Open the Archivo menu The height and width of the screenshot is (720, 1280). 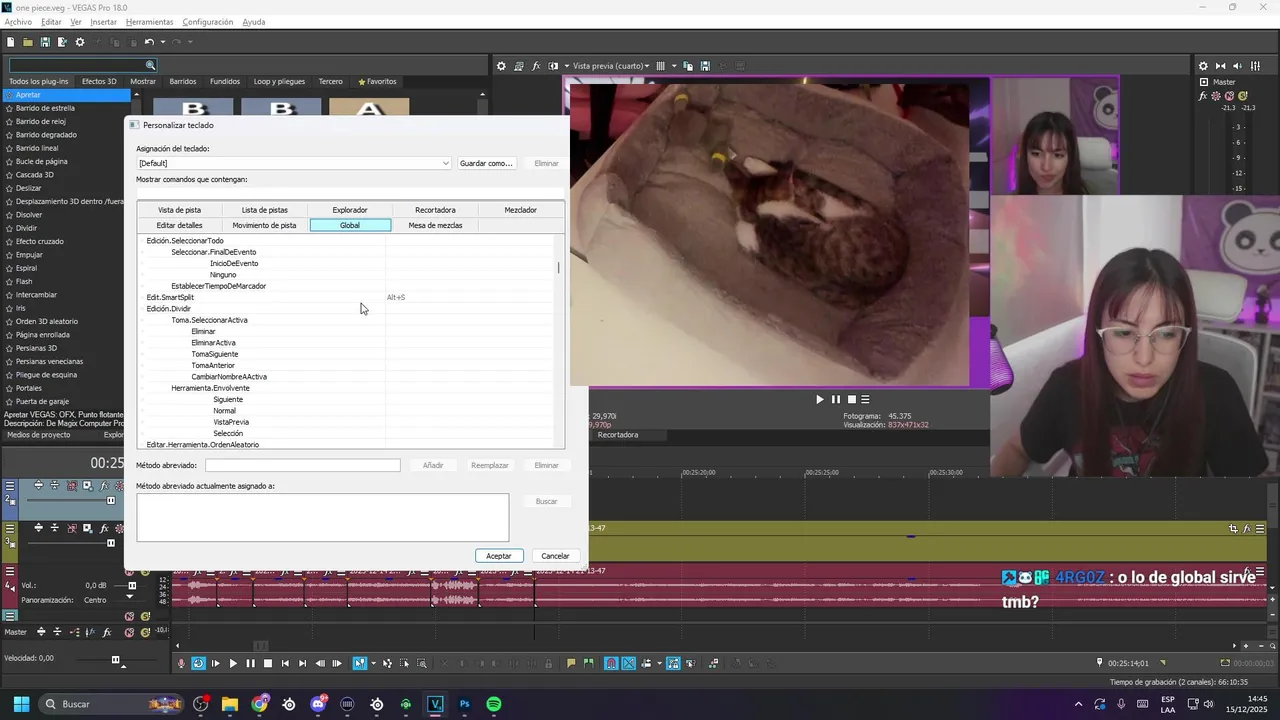click(x=18, y=22)
